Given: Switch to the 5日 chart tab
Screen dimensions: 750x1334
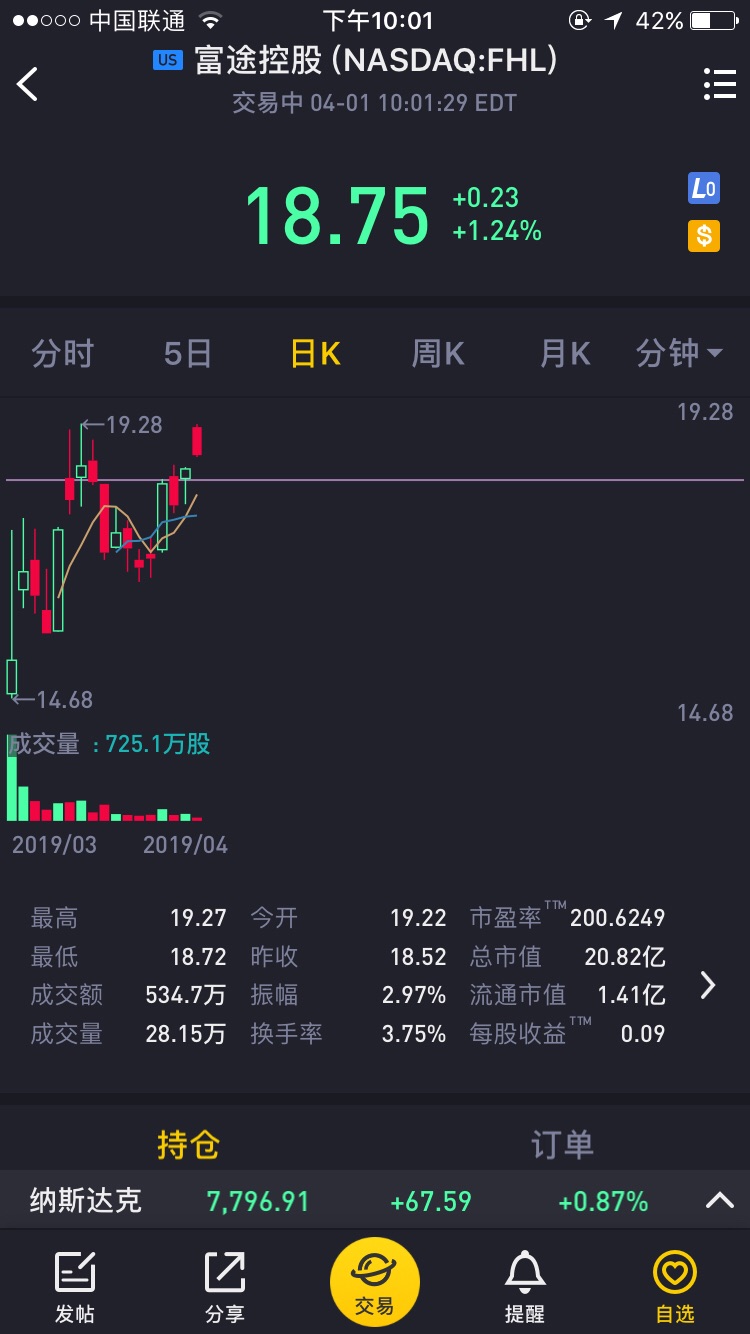Looking at the screenshot, I should tap(187, 353).
